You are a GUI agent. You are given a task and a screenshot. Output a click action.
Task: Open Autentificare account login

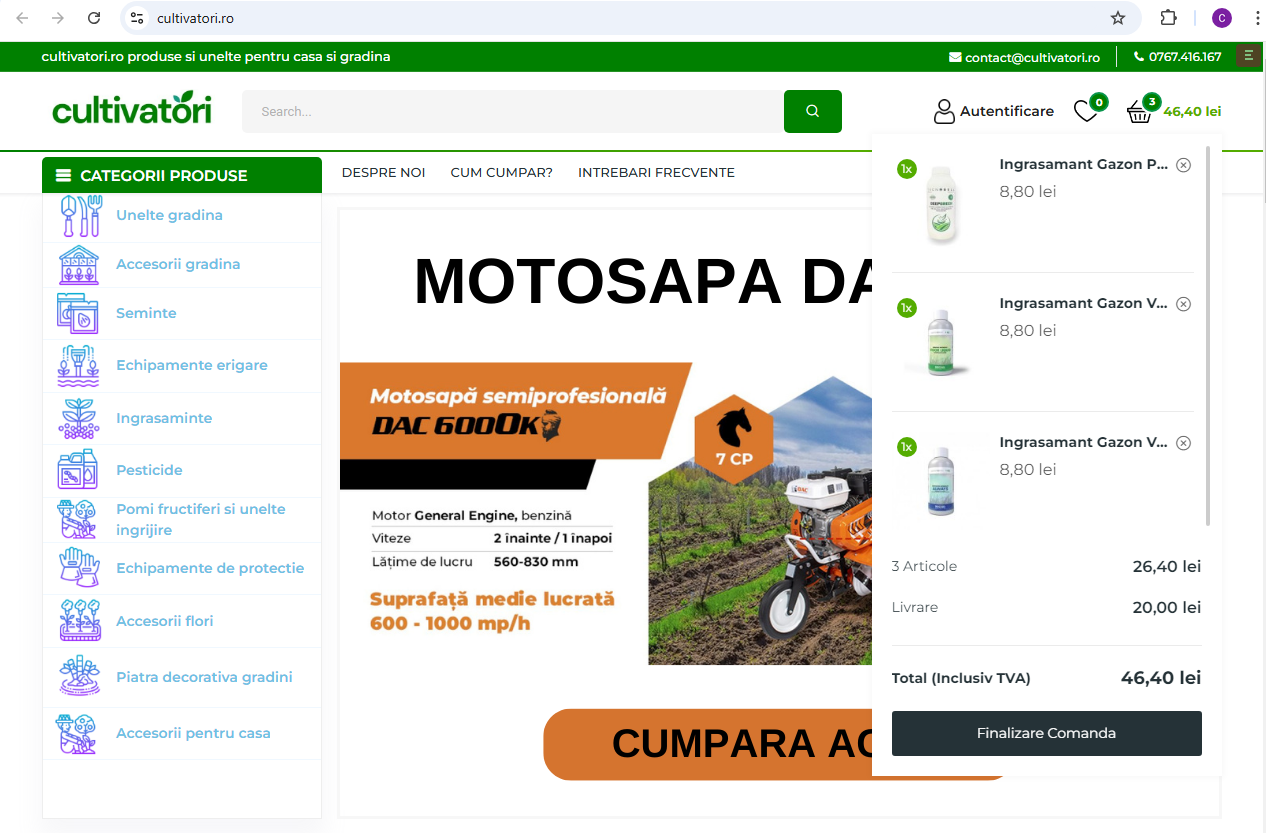pyautogui.click(x=993, y=111)
